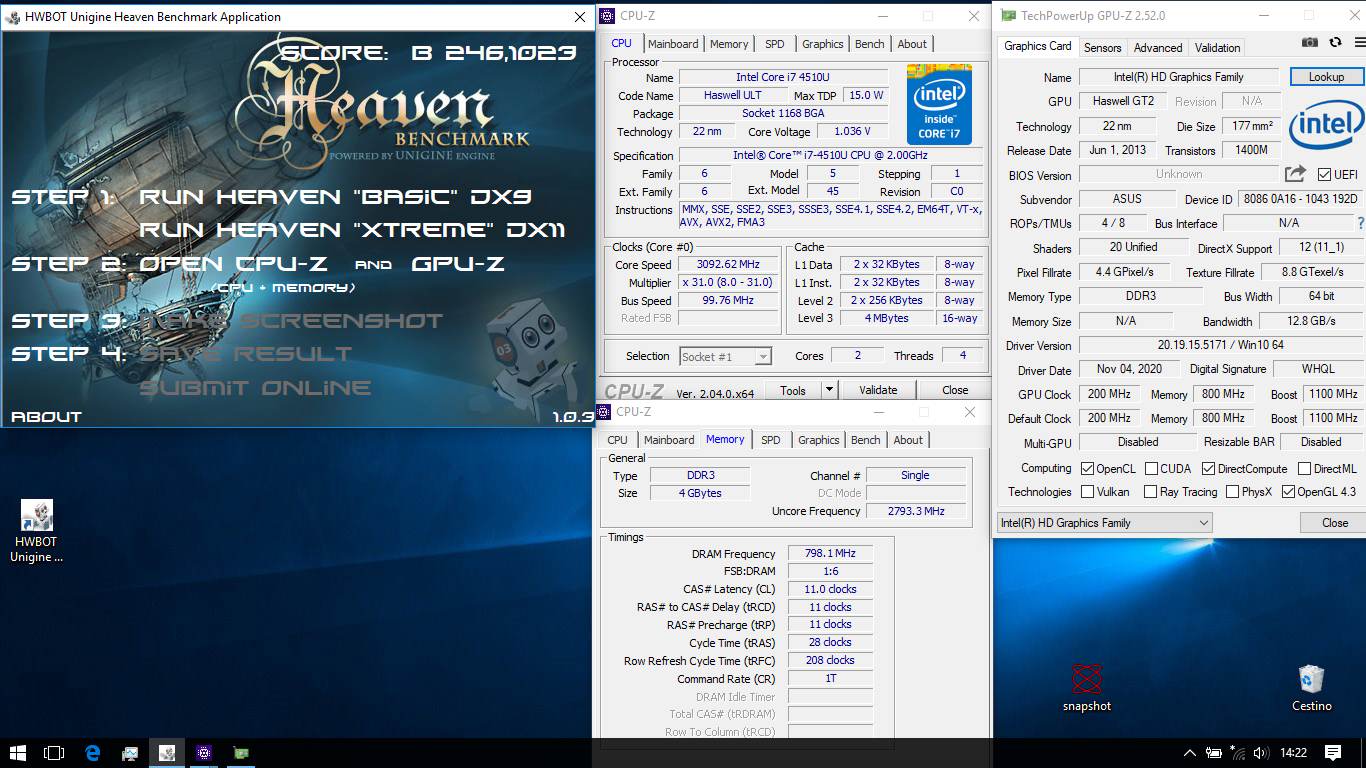Open the Intel(R) HD Graphics Family GPU dropdown
The height and width of the screenshot is (768, 1366).
[x=1104, y=522]
